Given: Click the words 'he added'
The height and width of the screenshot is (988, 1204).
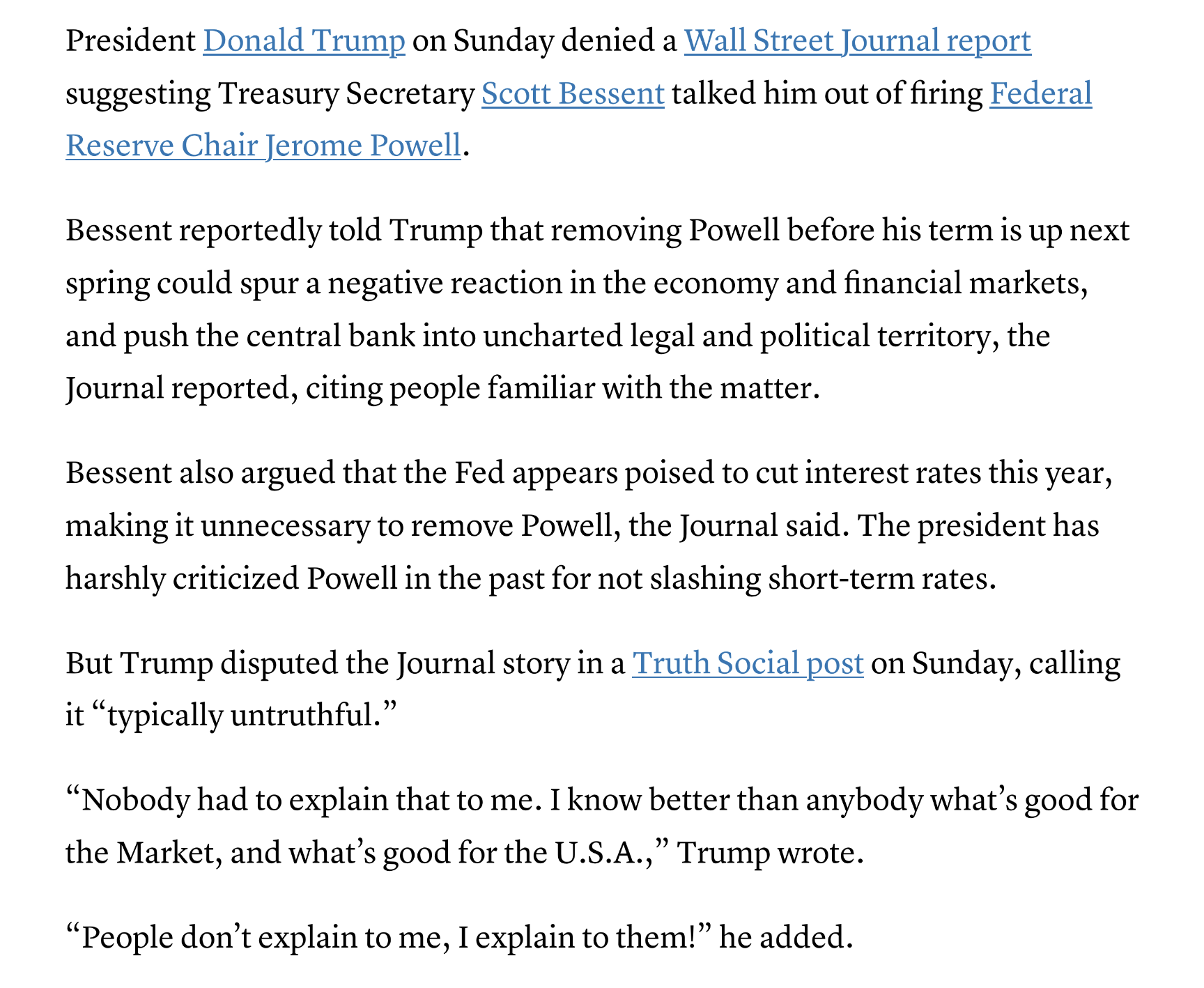Looking at the screenshot, I should (785, 937).
